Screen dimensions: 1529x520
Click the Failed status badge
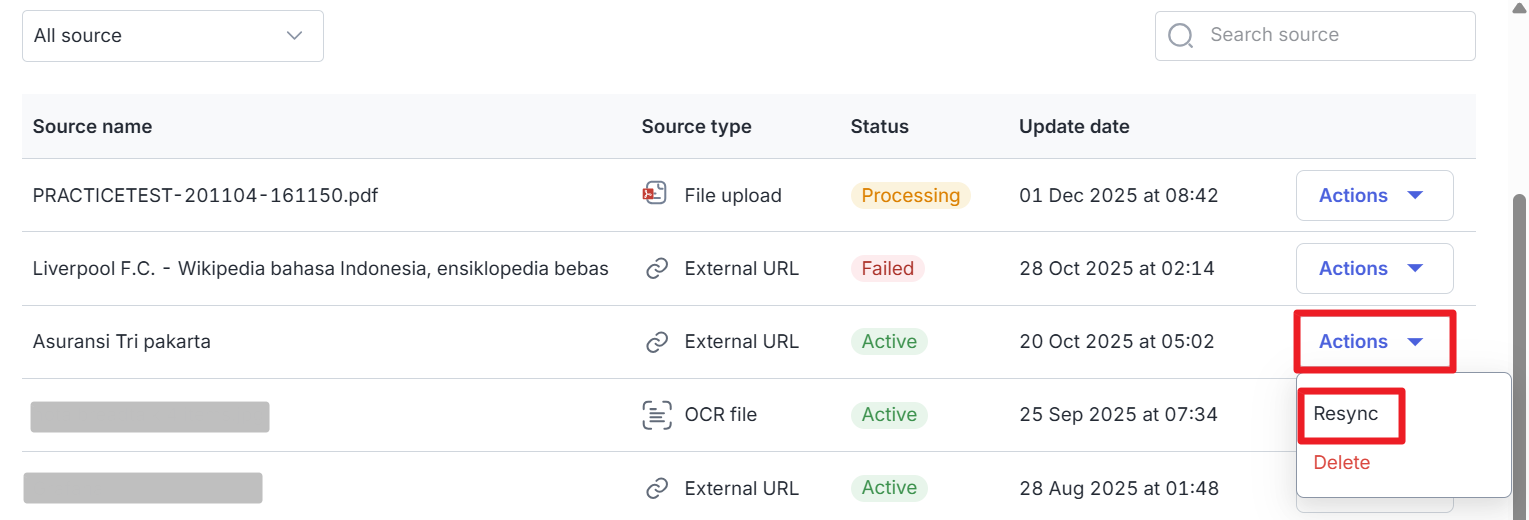click(888, 269)
